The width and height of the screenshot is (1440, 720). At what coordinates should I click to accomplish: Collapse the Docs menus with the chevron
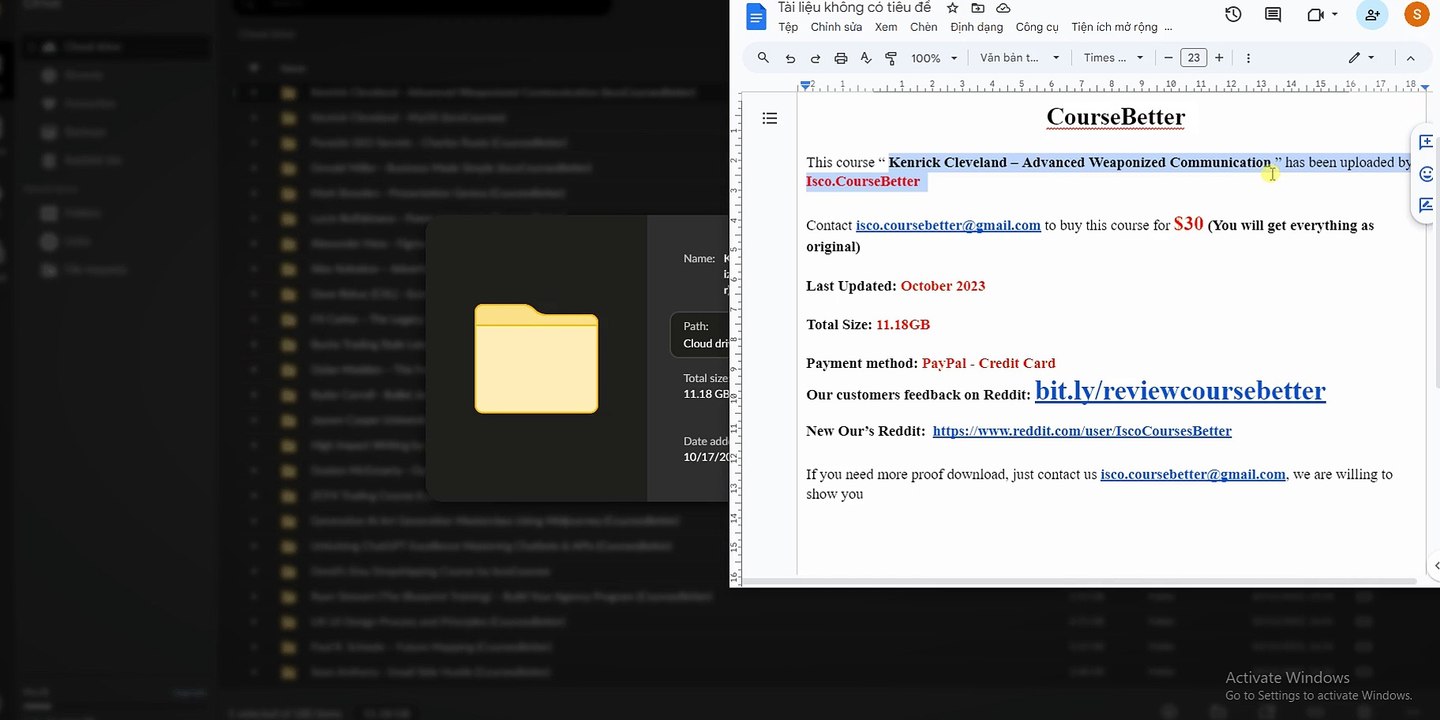click(x=1410, y=58)
